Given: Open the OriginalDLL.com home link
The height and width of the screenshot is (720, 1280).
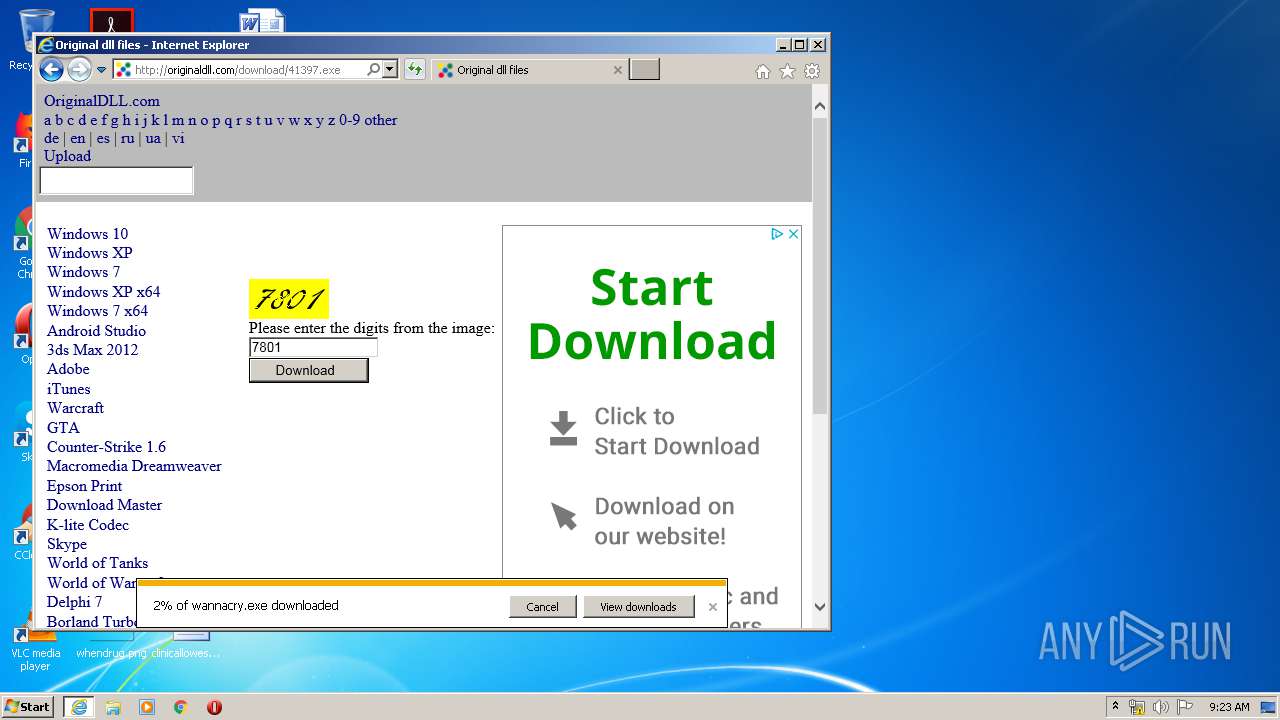Looking at the screenshot, I should (x=101, y=101).
